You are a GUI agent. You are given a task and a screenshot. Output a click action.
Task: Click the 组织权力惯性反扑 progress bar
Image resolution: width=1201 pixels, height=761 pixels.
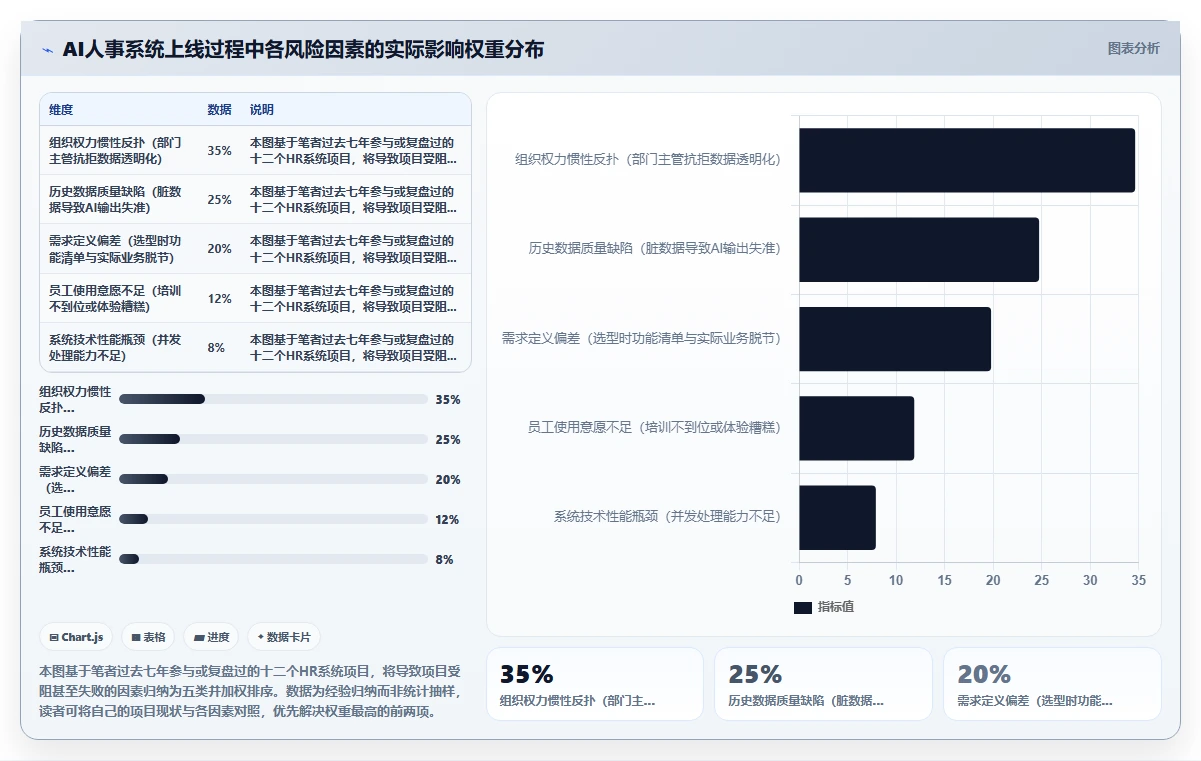[273, 399]
